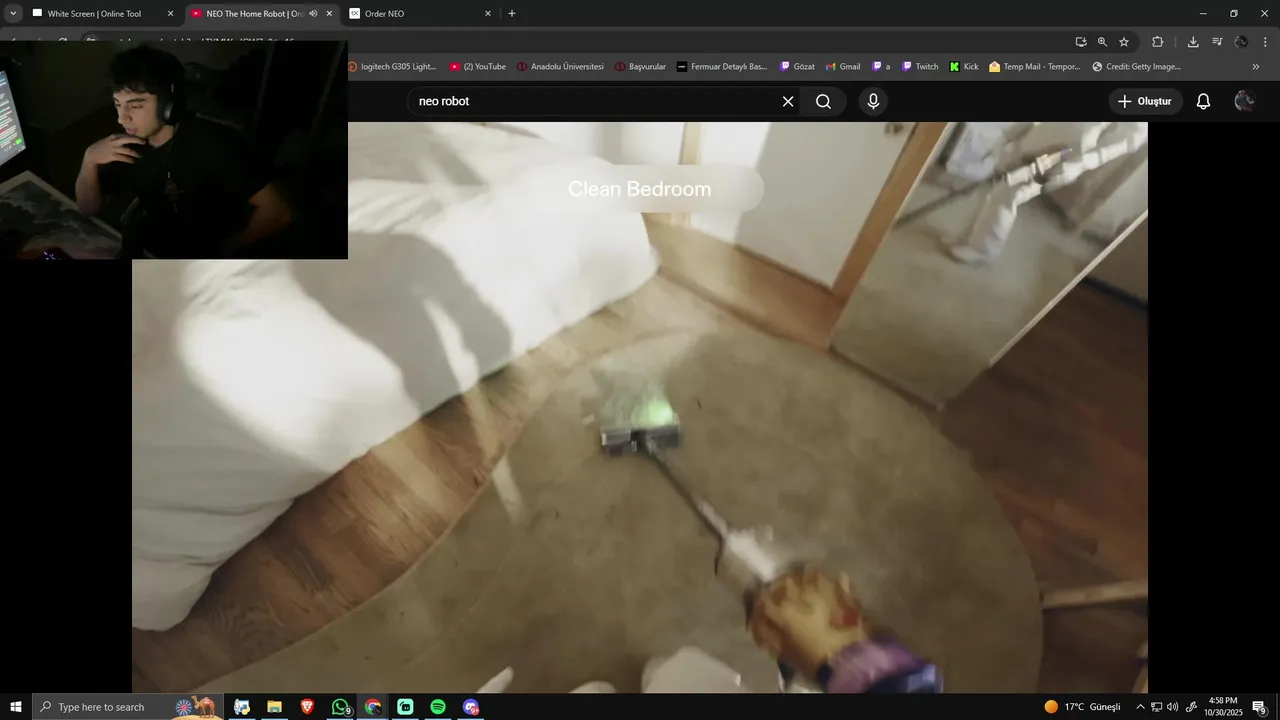Open the Chrome three-dot menu
The width and height of the screenshot is (1280, 720).
coord(1266,42)
